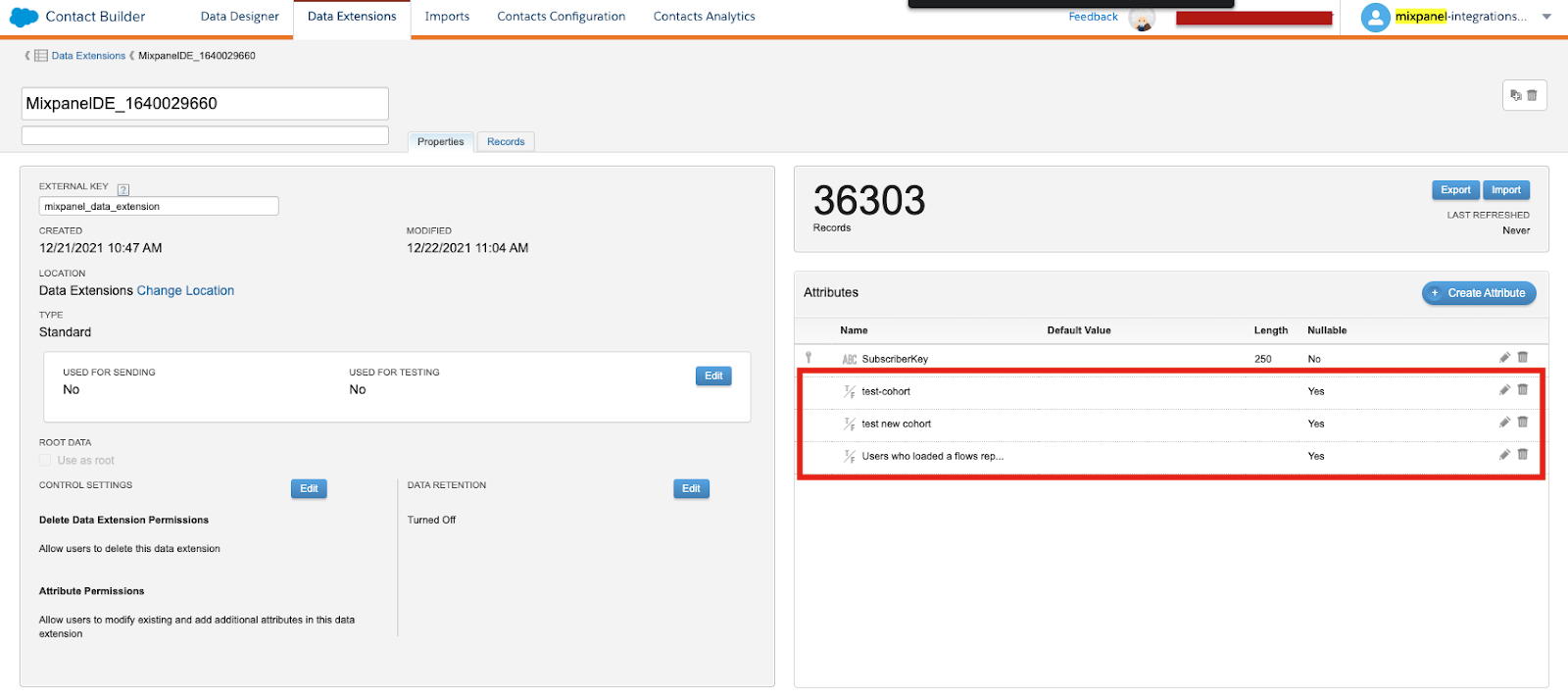Screen dimensions: 1568x700
Task: Click the Data Extensions breadcrumb link
Action: pos(88,56)
